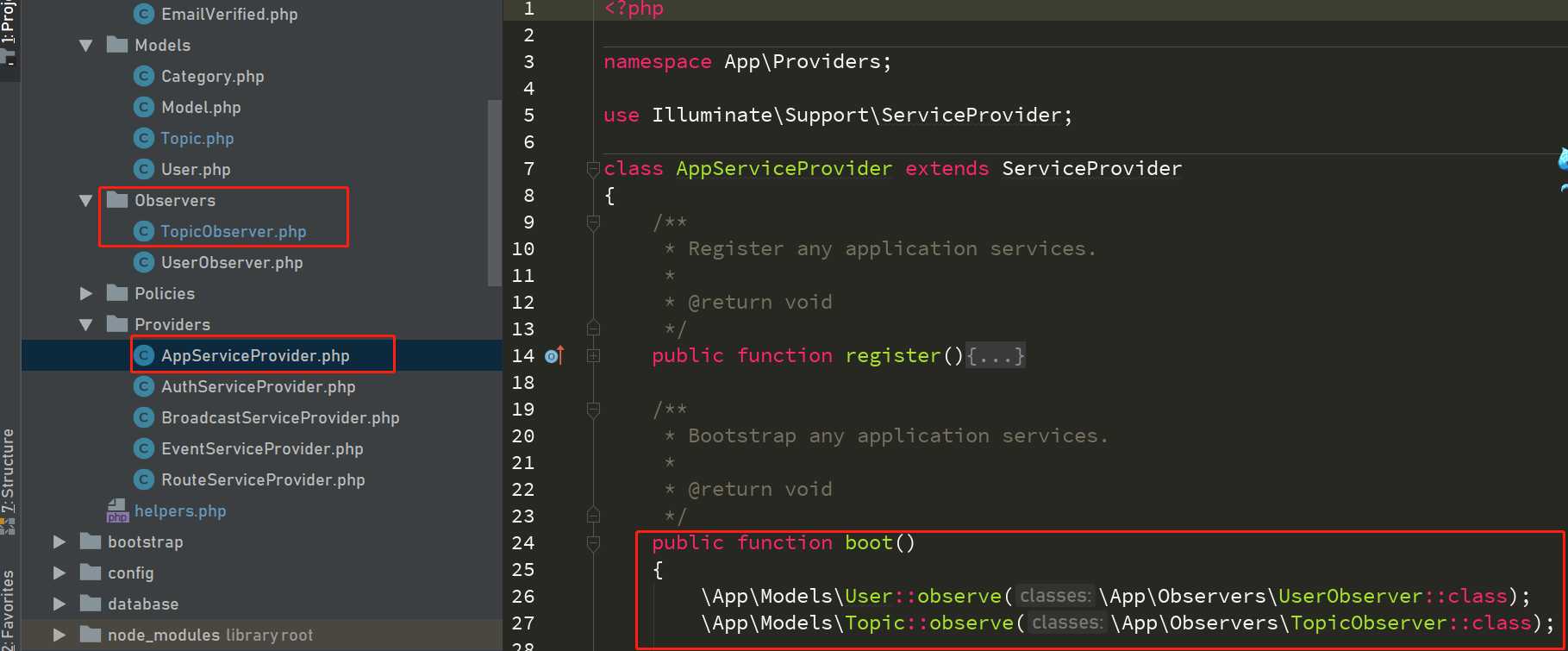Select RouteServiceProvider.php in the tree
1568x651 pixels.
pos(263,479)
